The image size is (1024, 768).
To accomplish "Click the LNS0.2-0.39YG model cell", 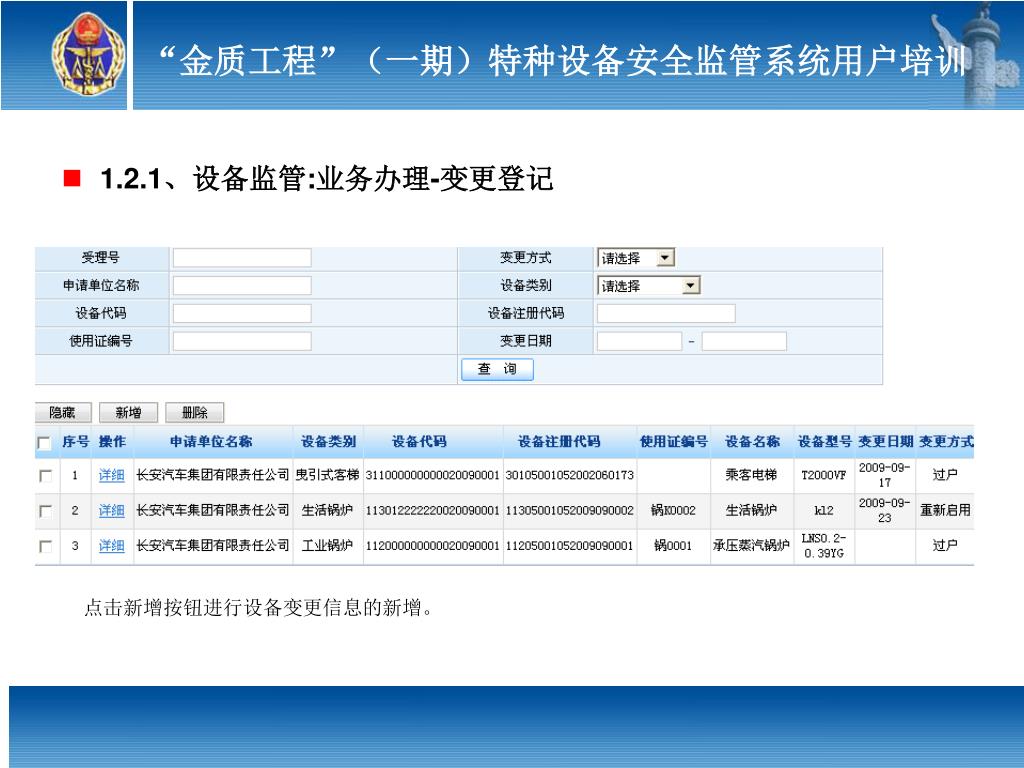I will pyautogui.click(x=824, y=546).
